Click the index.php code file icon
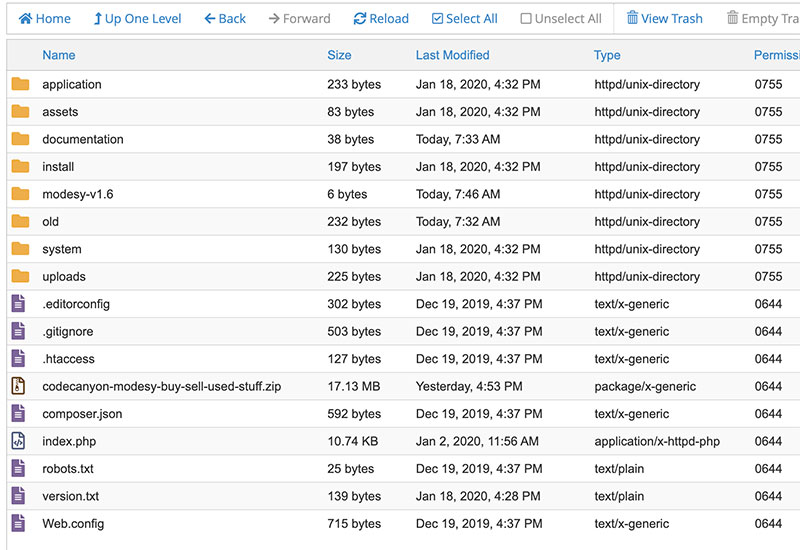The width and height of the screenshot is (800, 550). coord(19,441)
